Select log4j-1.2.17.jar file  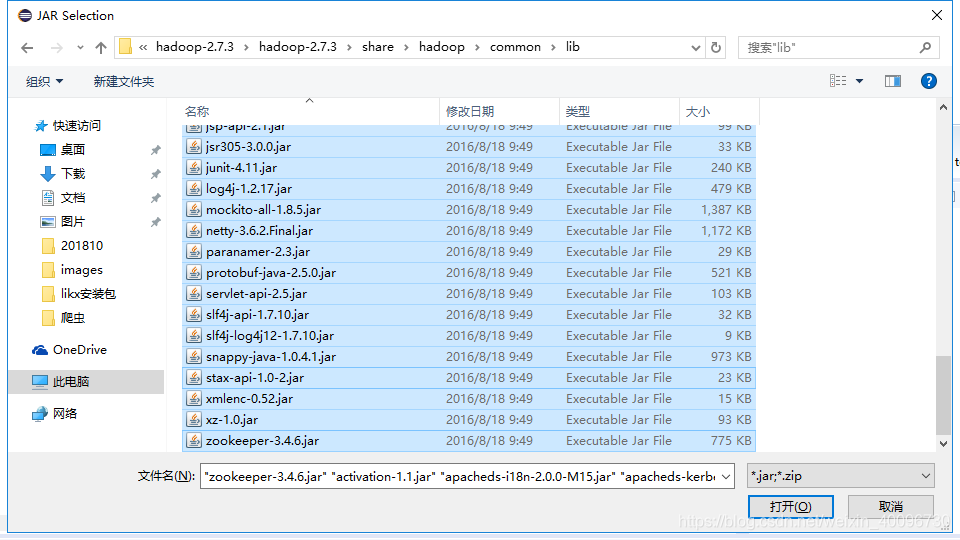coord(469,189)
